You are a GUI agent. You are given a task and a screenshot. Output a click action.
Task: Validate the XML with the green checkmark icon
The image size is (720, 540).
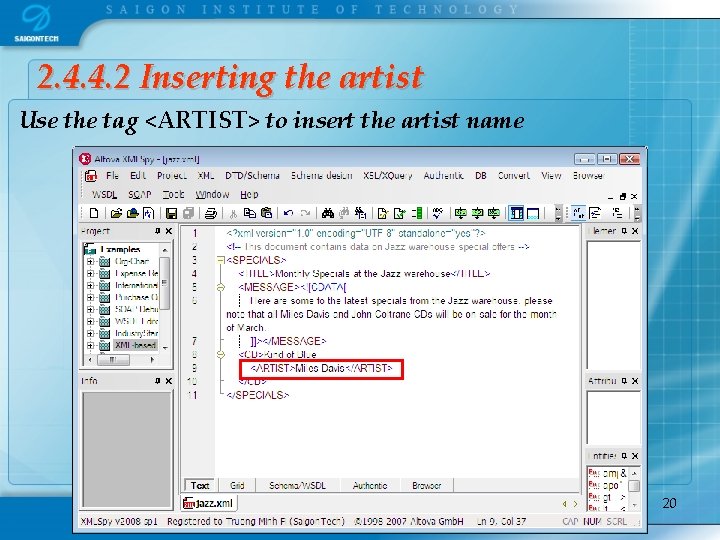399,213
